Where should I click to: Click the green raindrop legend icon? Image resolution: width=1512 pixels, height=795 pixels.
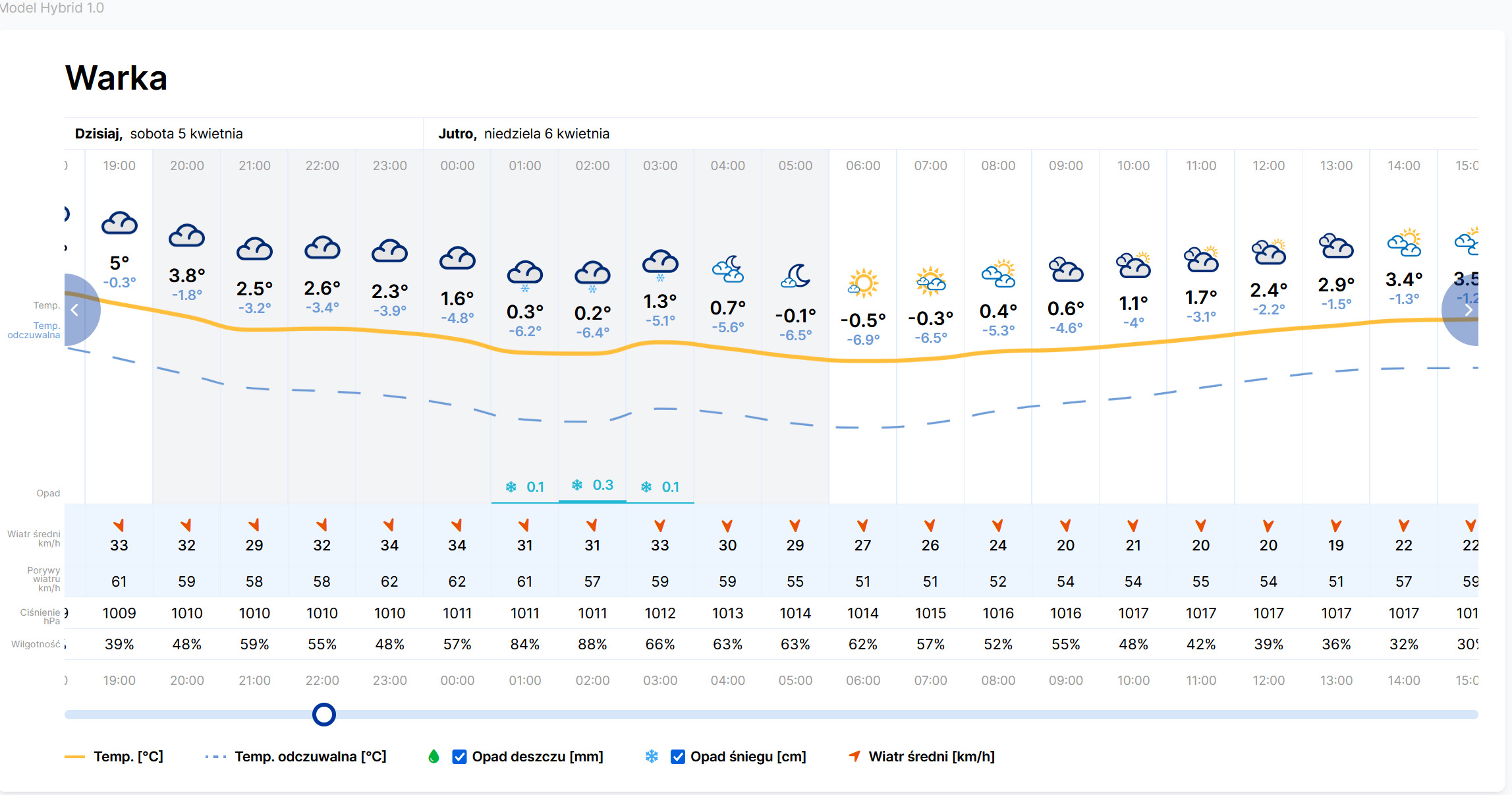pyautogui.click(x=434, y=757)
